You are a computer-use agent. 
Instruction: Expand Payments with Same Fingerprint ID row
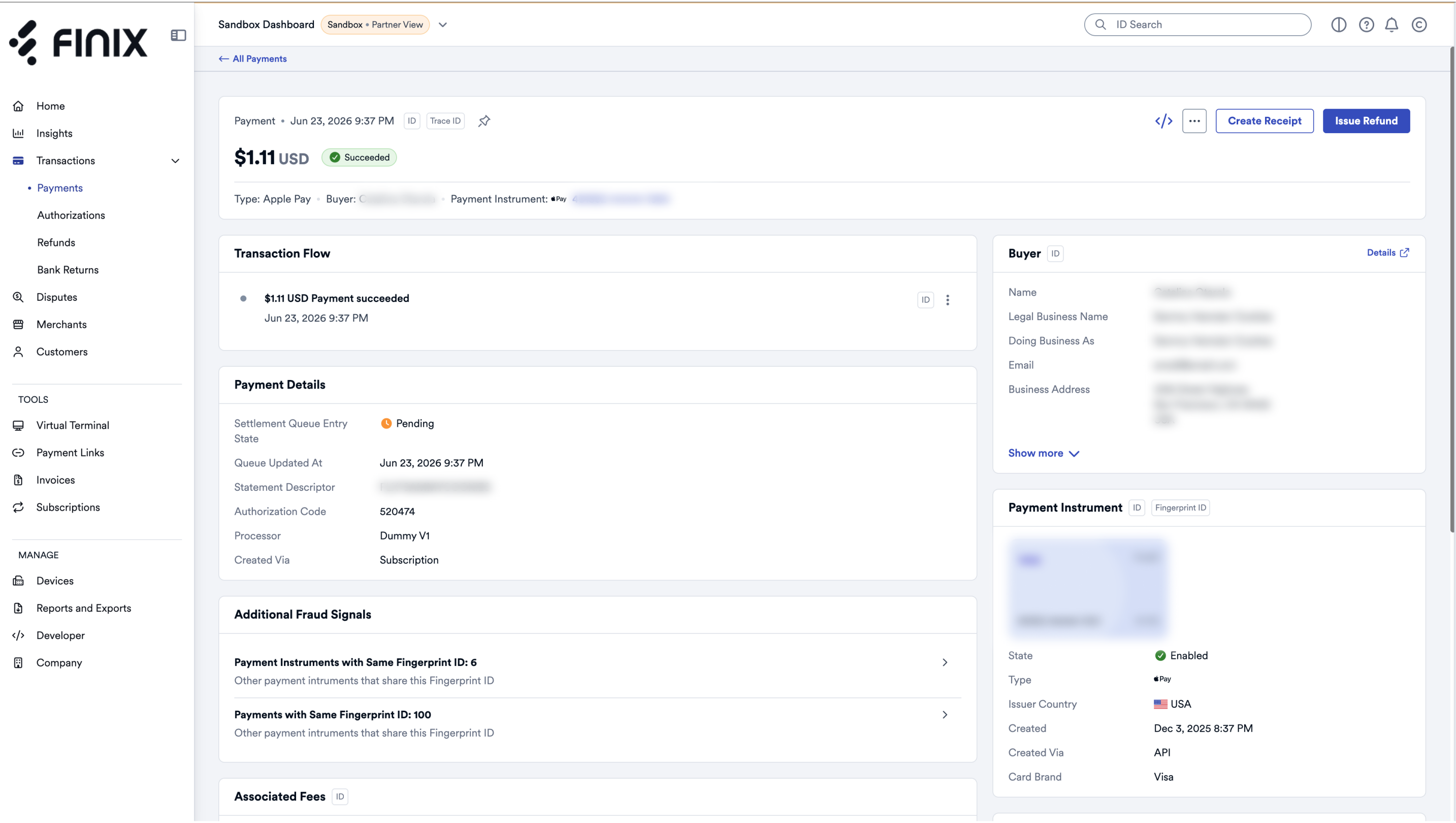tap(597, 723)
